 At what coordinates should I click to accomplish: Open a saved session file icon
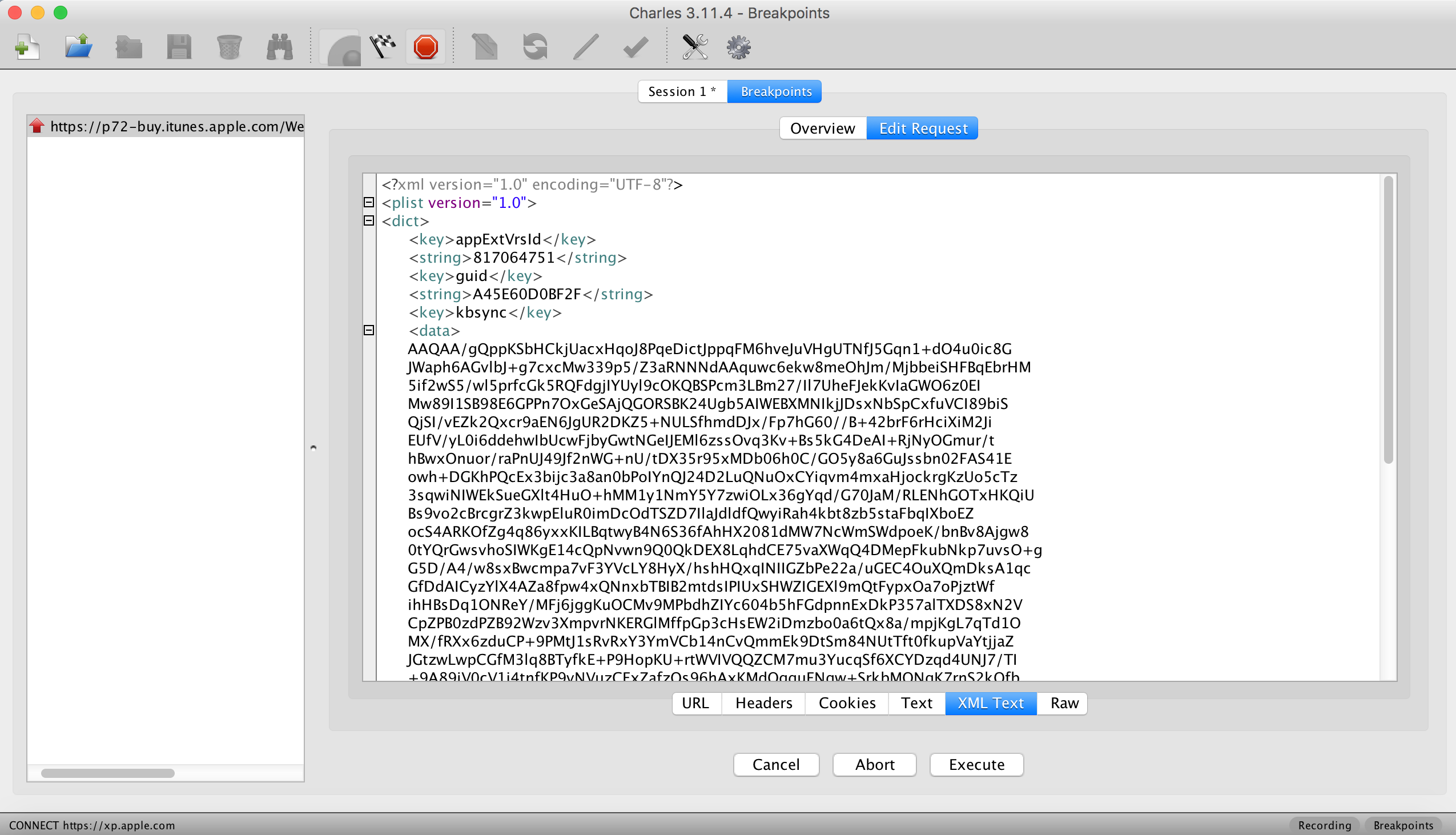click(78, 47)
